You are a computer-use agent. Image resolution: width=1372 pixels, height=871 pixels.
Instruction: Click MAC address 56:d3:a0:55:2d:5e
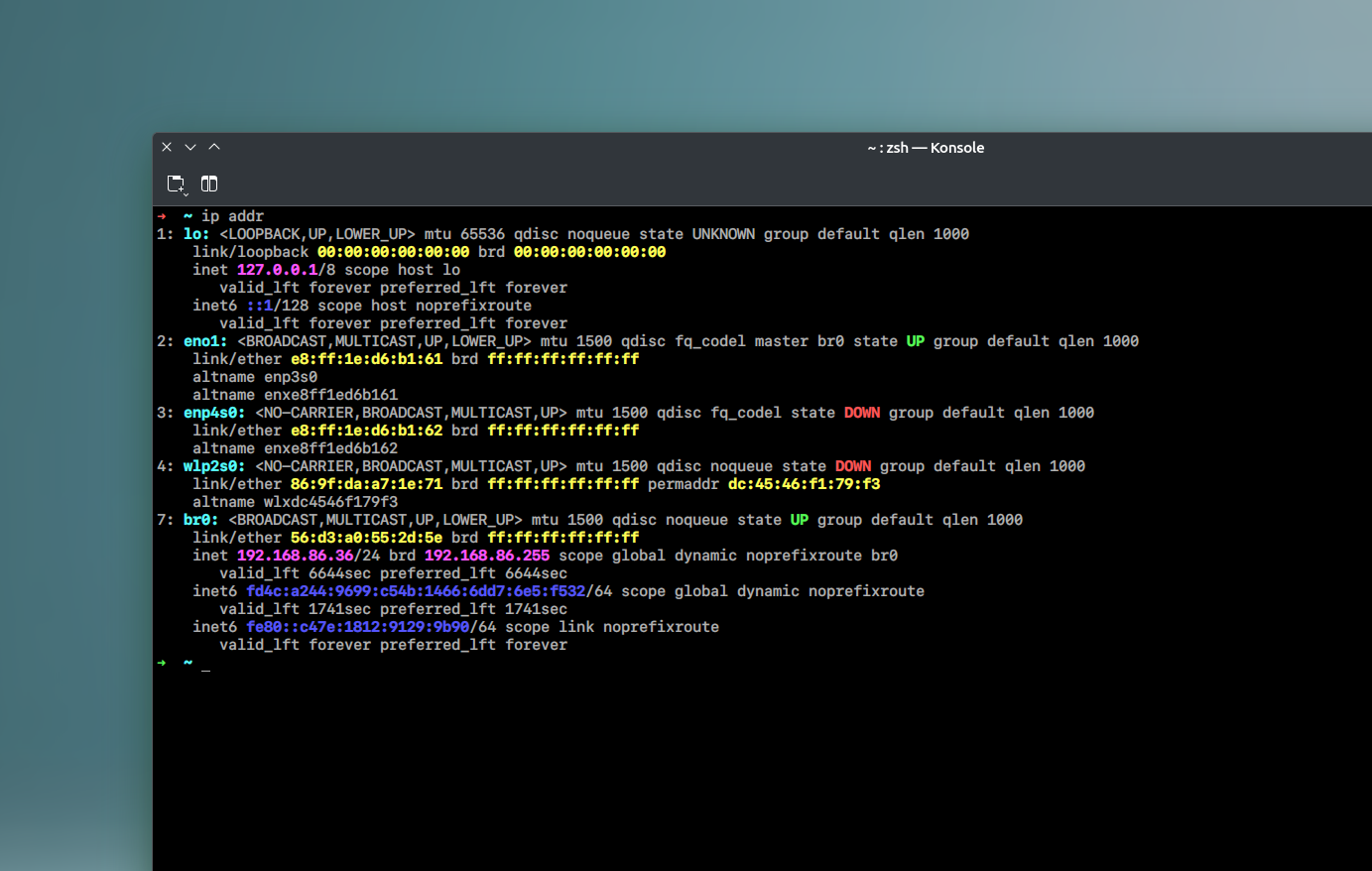366,538
